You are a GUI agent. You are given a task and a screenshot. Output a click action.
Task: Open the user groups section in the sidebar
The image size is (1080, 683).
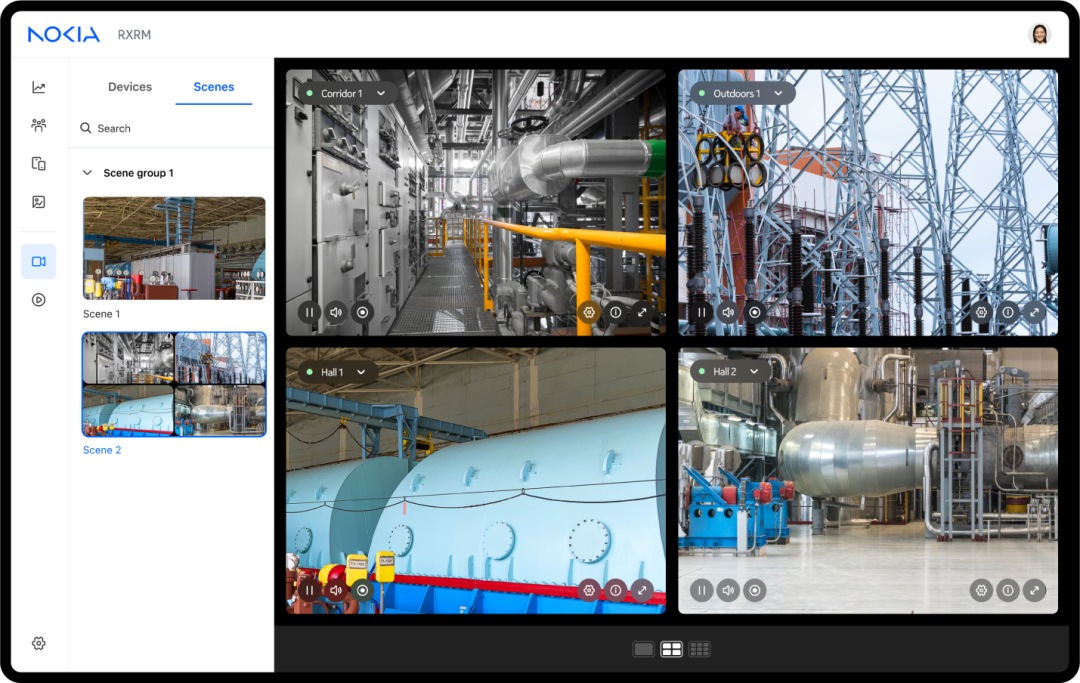(x=38, y=124)
